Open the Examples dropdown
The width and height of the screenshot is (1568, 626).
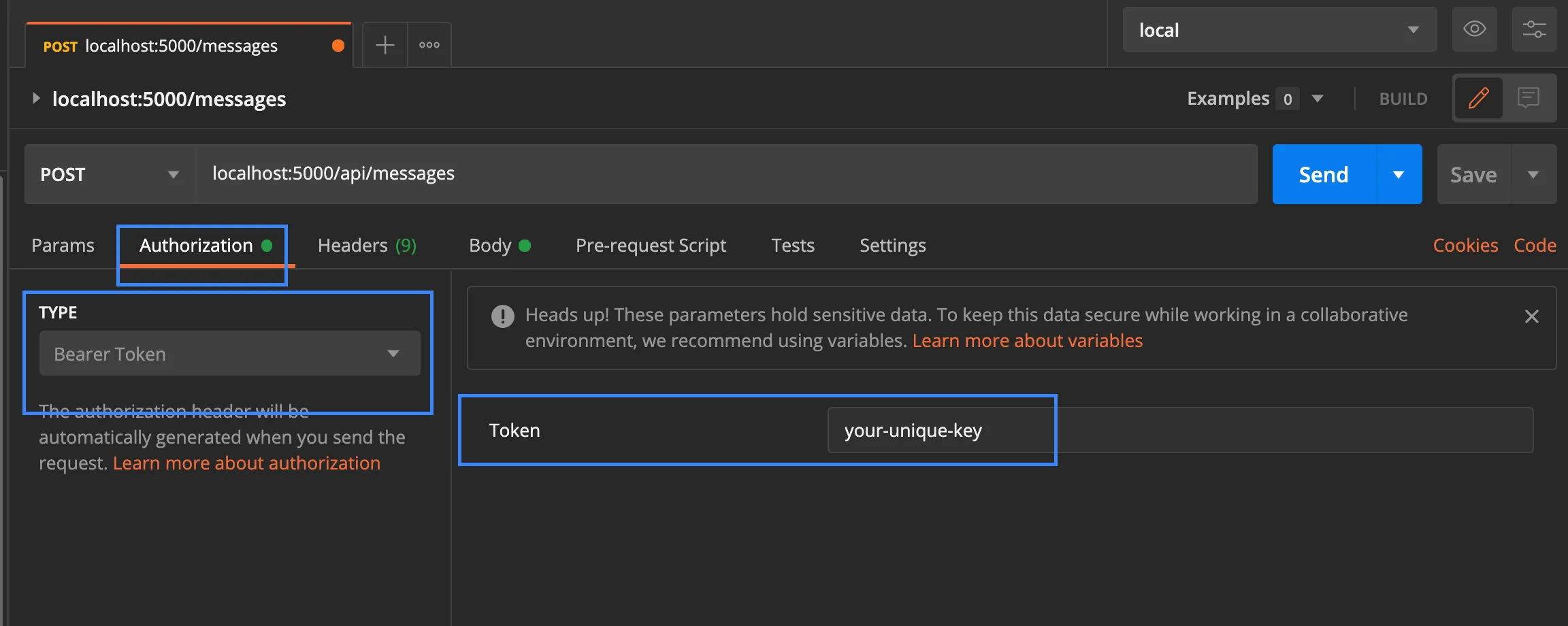point(1318,98)
